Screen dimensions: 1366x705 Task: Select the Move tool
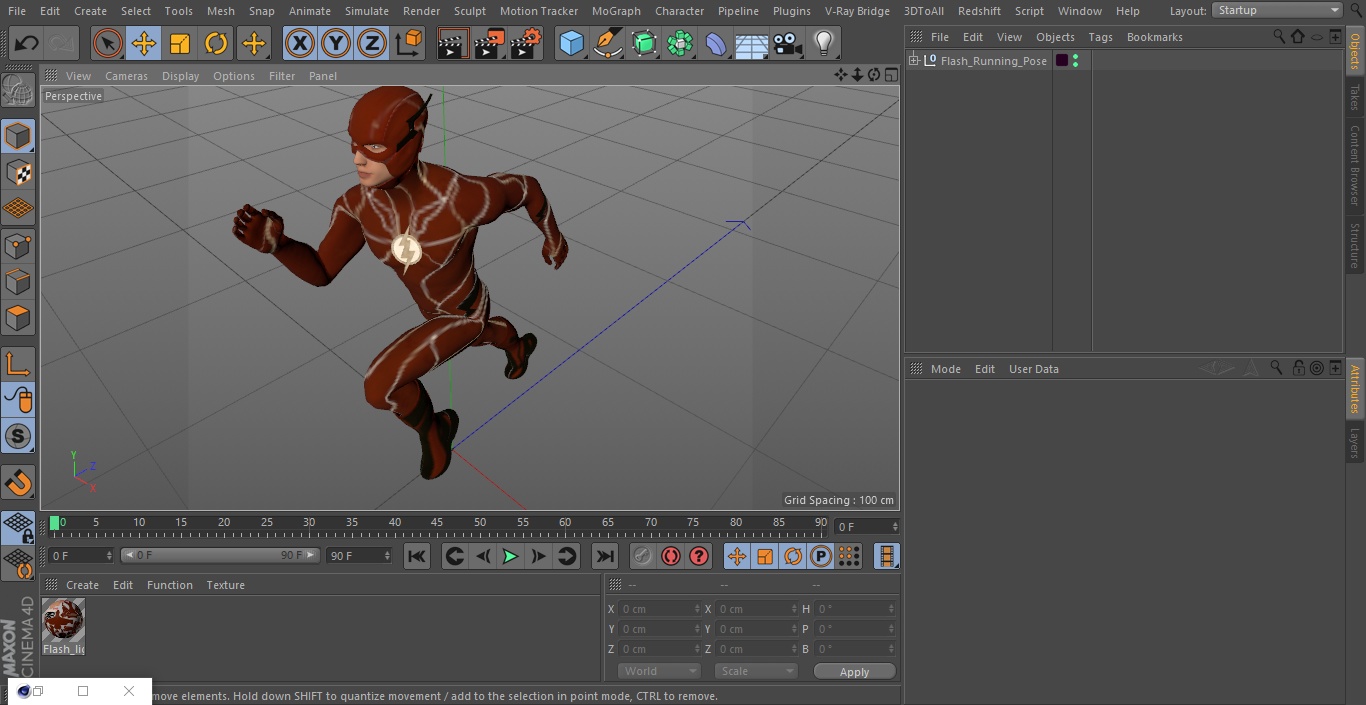coord(144,43)
